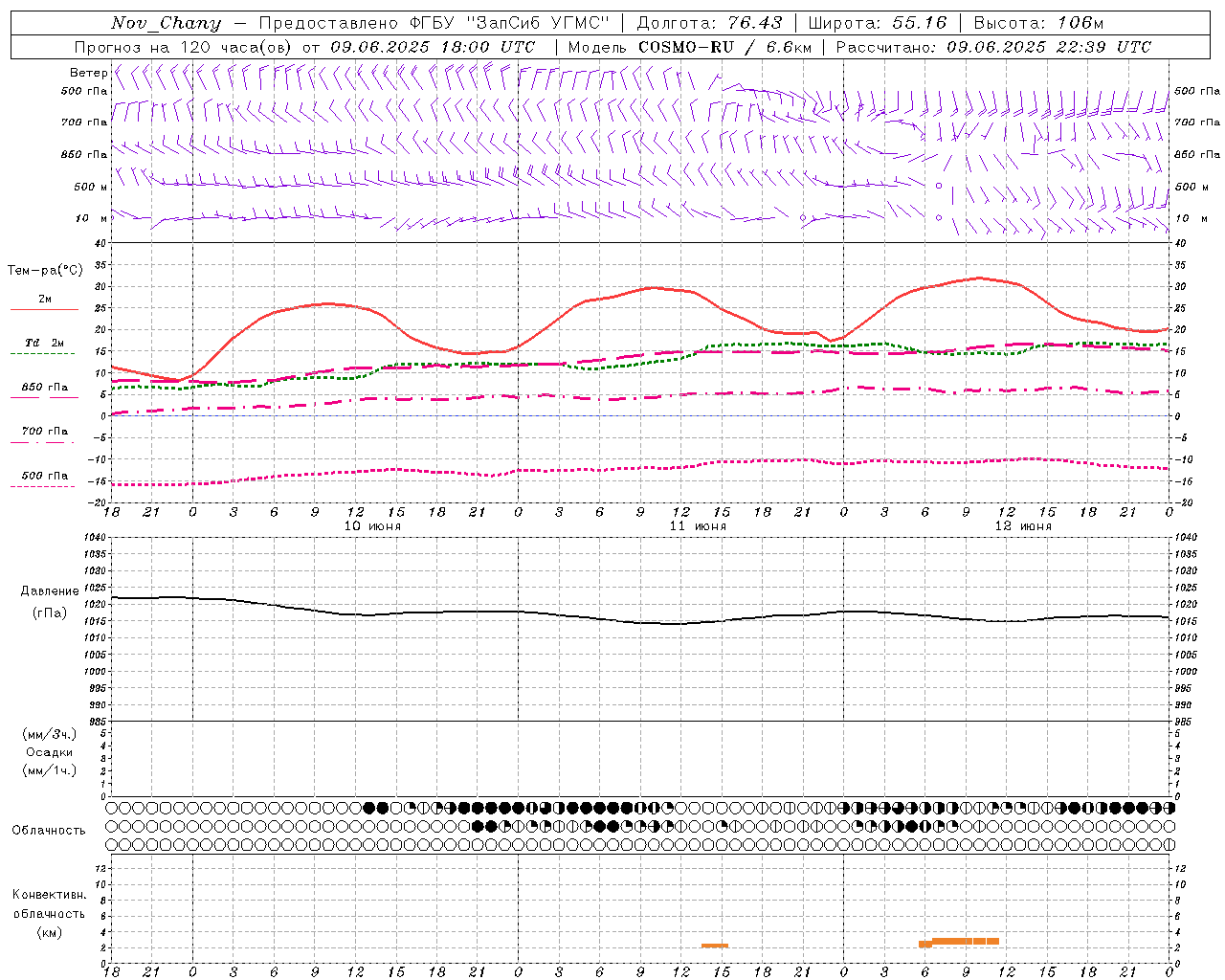Screen dimensions: 1225x980
Task: Click the orange convective bar on 11 June
Action: (715, 946)
